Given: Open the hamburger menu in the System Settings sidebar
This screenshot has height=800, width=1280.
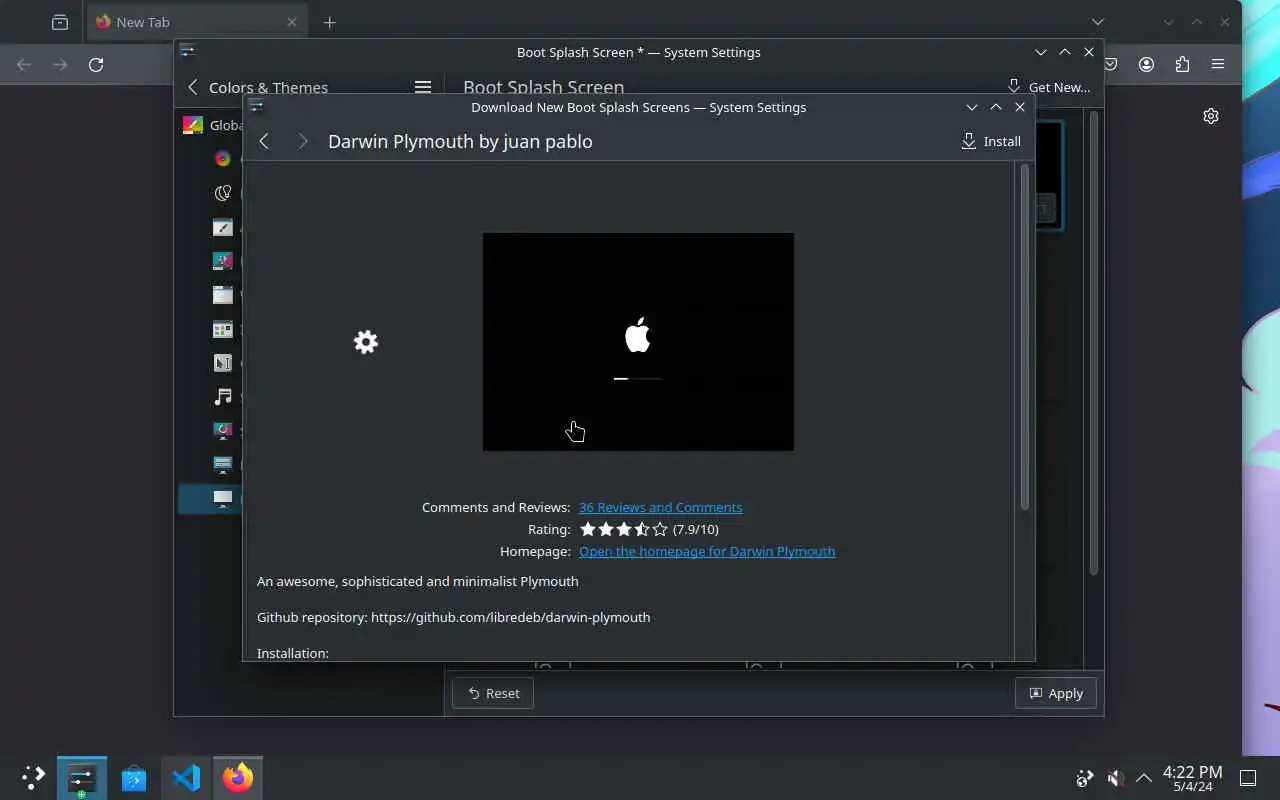Looking at the screenshot, I should pyautogui.click(x=423, y=87).
